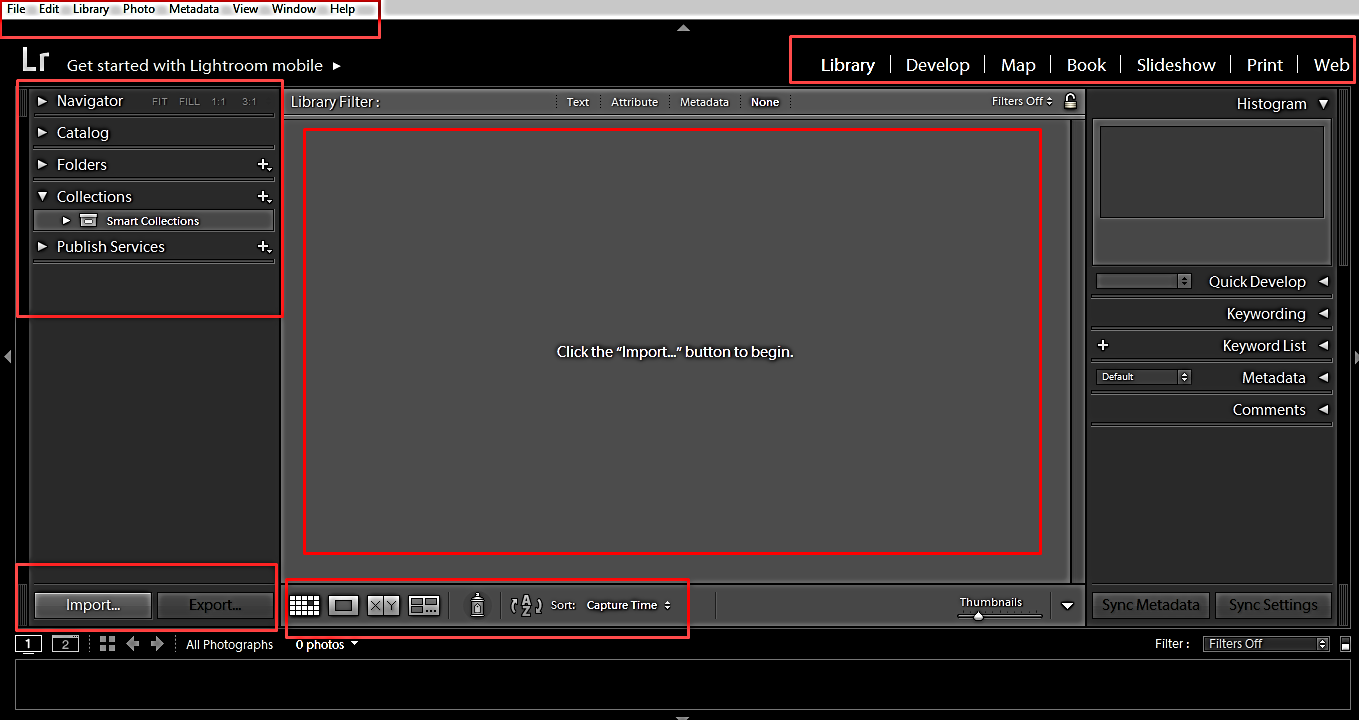Switch to the Print module
Image resolution: width=1359 pixels, height=720 pixels.
[x=1264, y=65]
